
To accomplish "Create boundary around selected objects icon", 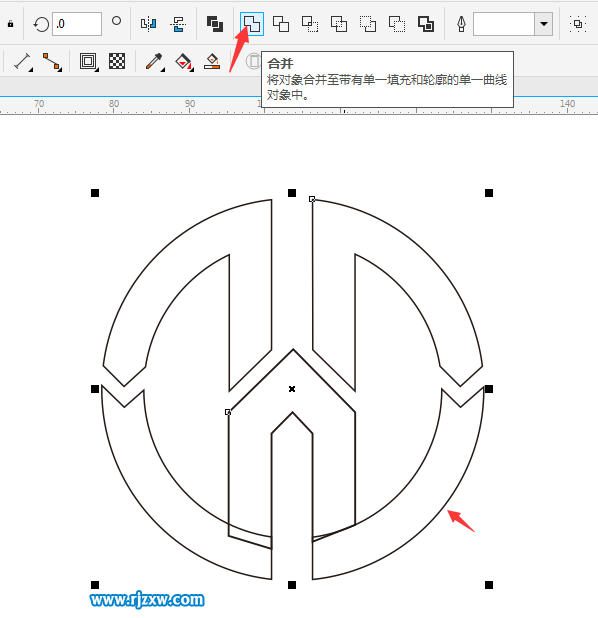I will tap(426, 24).
